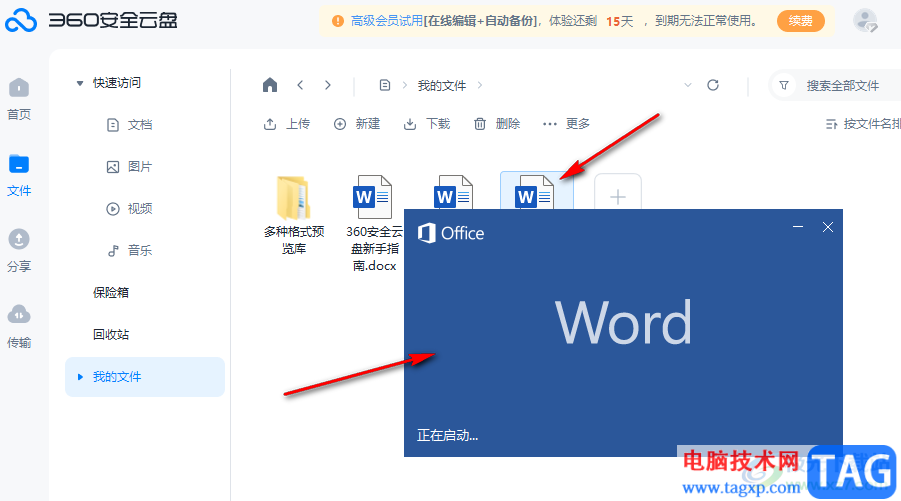Open 文档 under quick access
The height and width of the screenshot is (501, 901).
tap(130, 125)
